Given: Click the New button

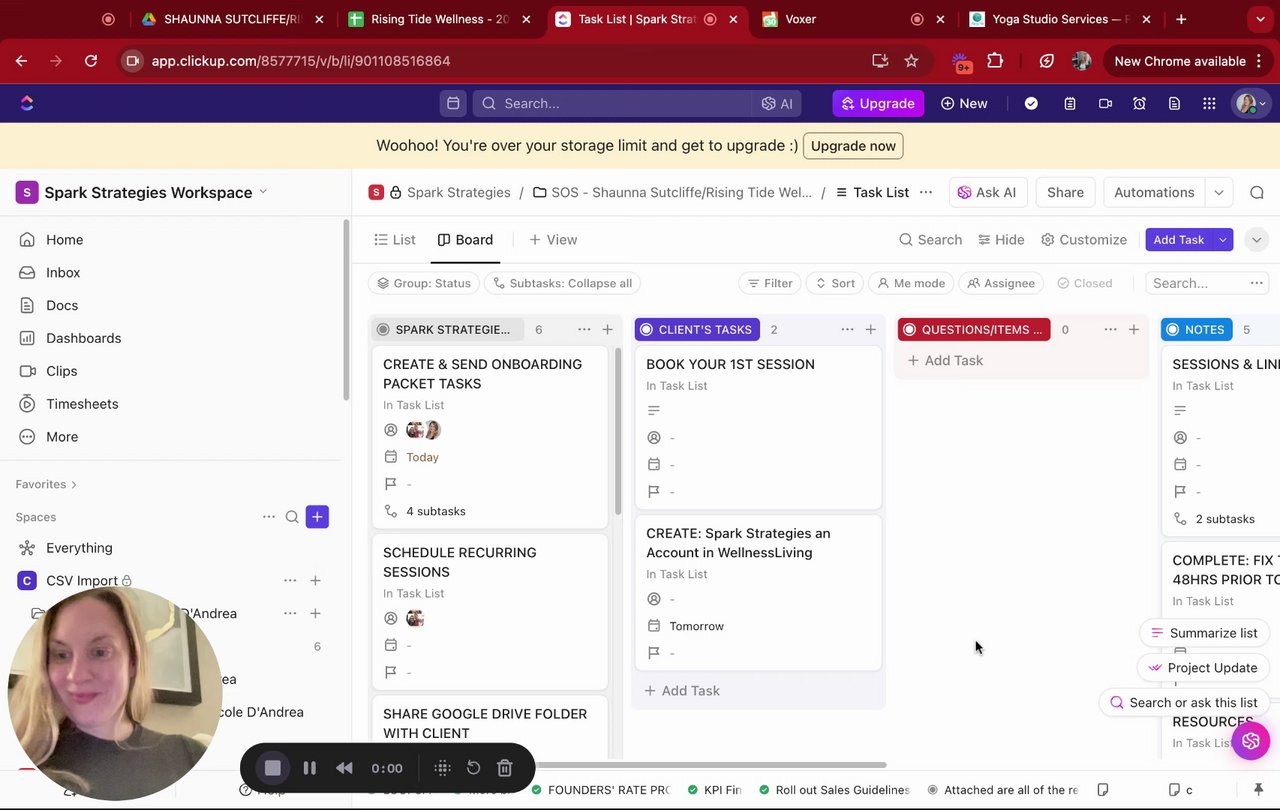Looking at the screenshot, I should pos(964,103).
